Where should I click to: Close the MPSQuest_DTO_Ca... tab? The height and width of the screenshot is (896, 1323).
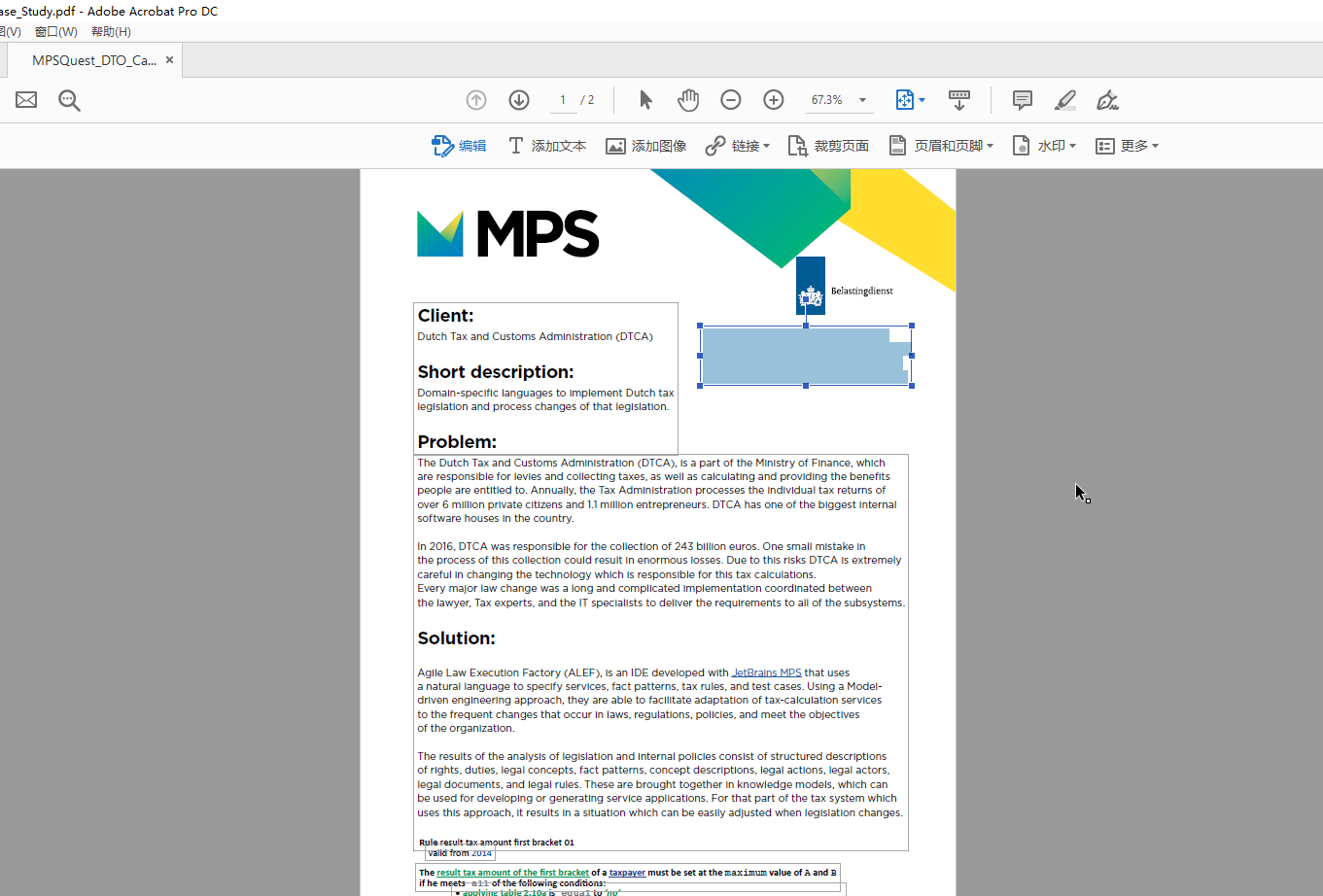pos(169,60)
